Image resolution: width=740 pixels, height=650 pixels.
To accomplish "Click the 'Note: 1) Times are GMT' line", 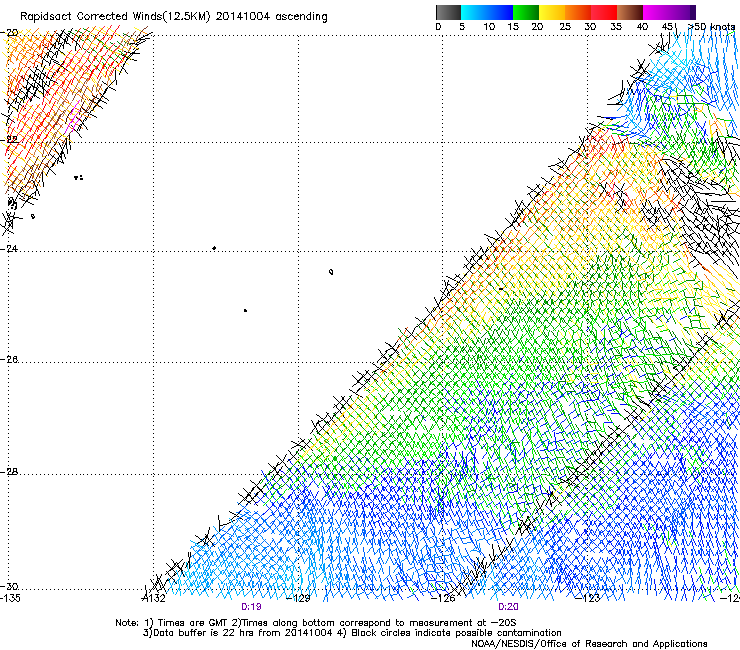I will [315, 623].
